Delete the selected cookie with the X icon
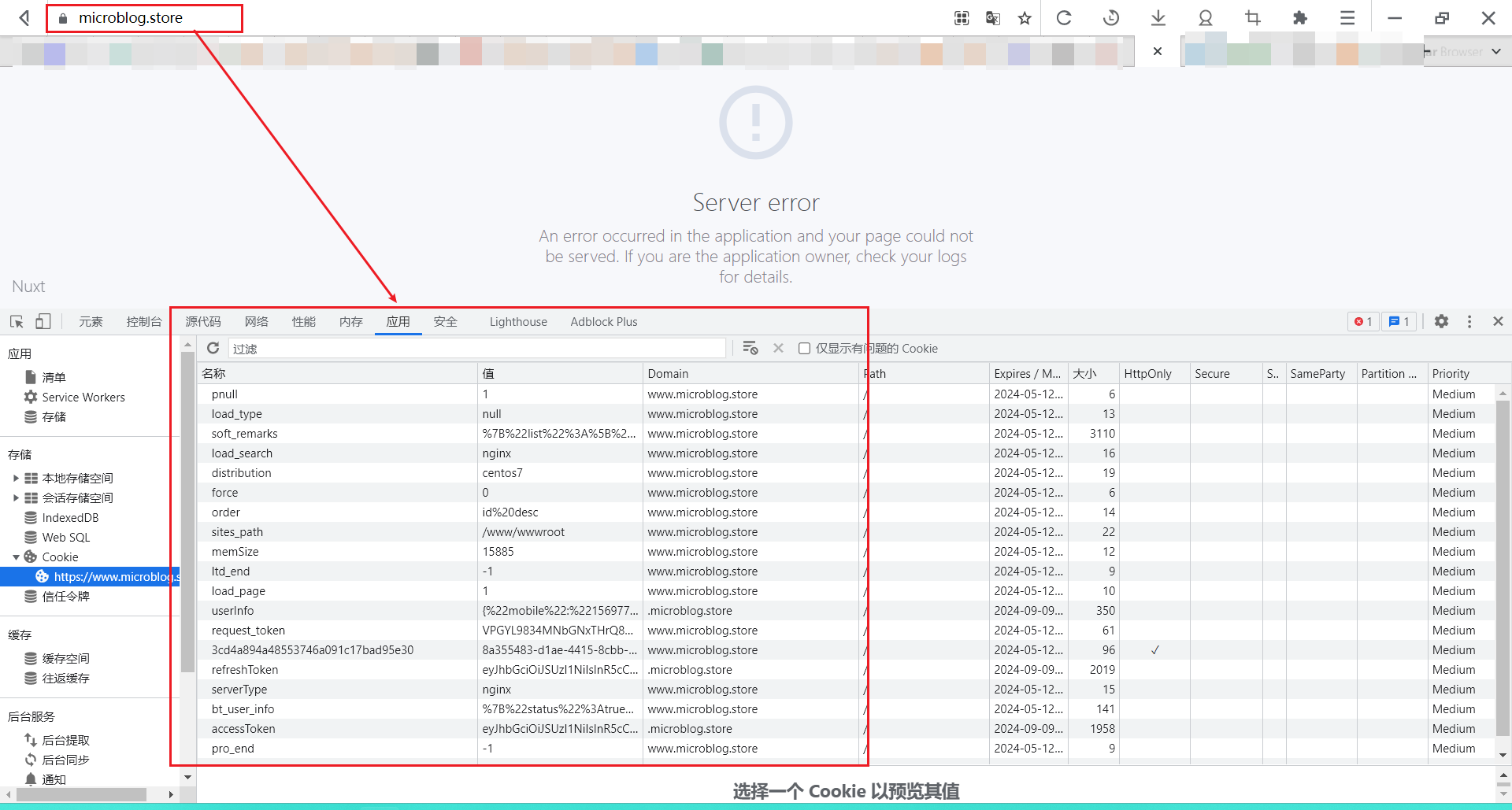This screenshot has height=810, width=1512. (x=778, y=348)
